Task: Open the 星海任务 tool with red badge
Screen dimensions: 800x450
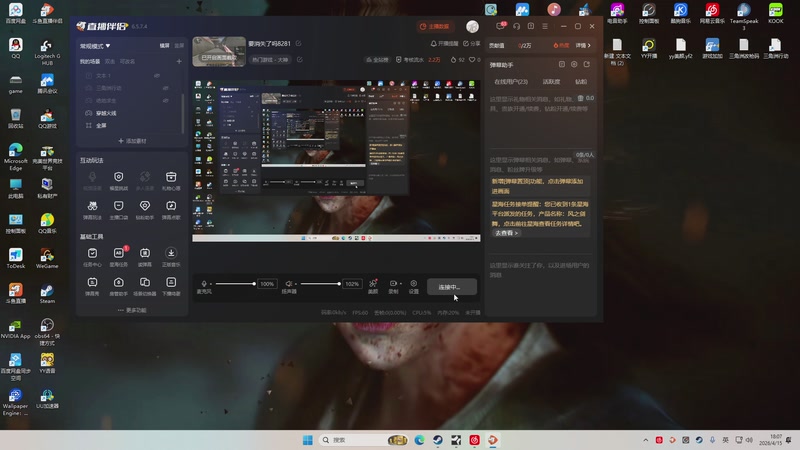Action: (x=119, y=255)
